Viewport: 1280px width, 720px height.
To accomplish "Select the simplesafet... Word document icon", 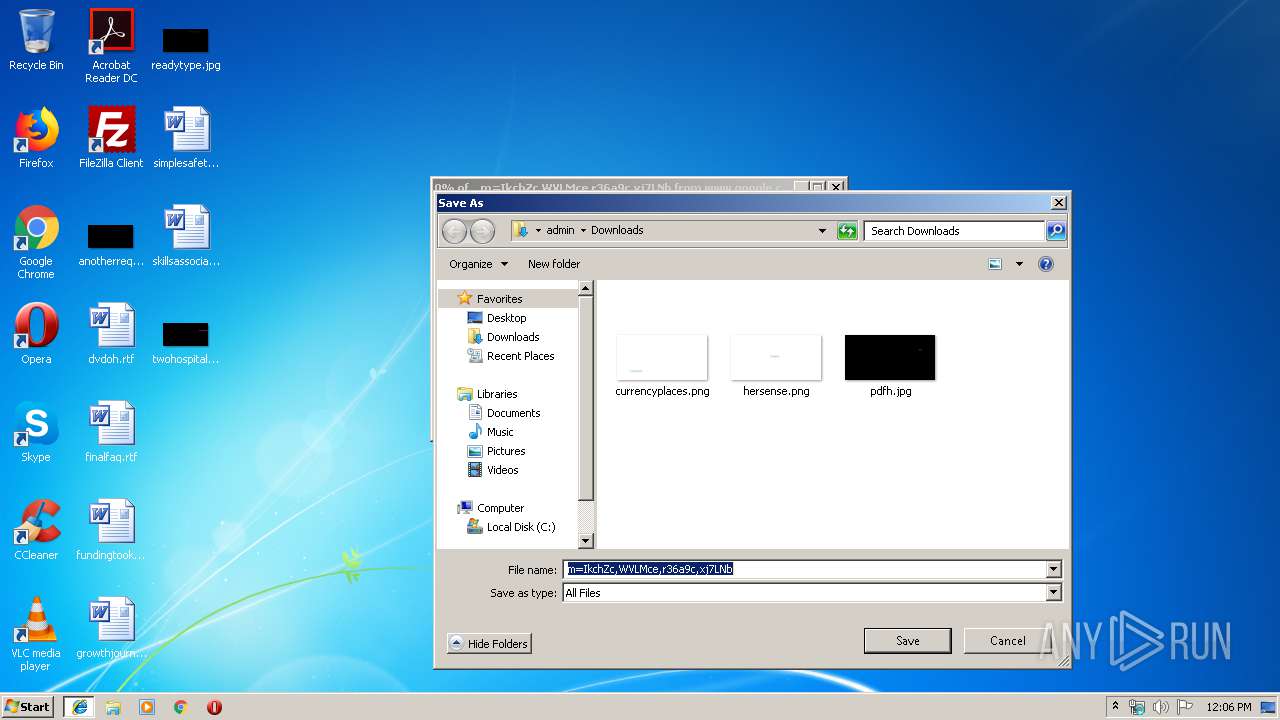I will [x=186, y=138].
